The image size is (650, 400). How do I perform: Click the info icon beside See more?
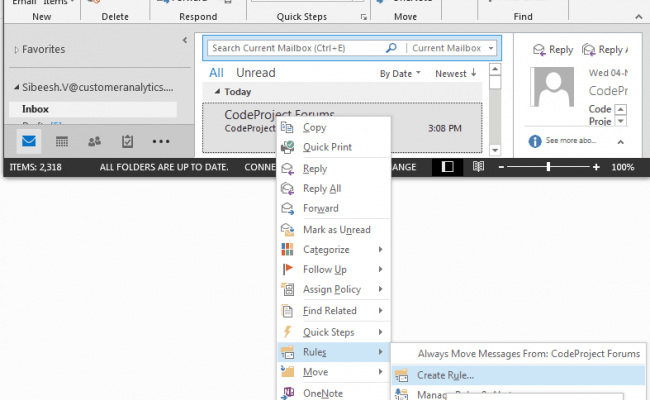pyautogui.click(x=535, y=141)
